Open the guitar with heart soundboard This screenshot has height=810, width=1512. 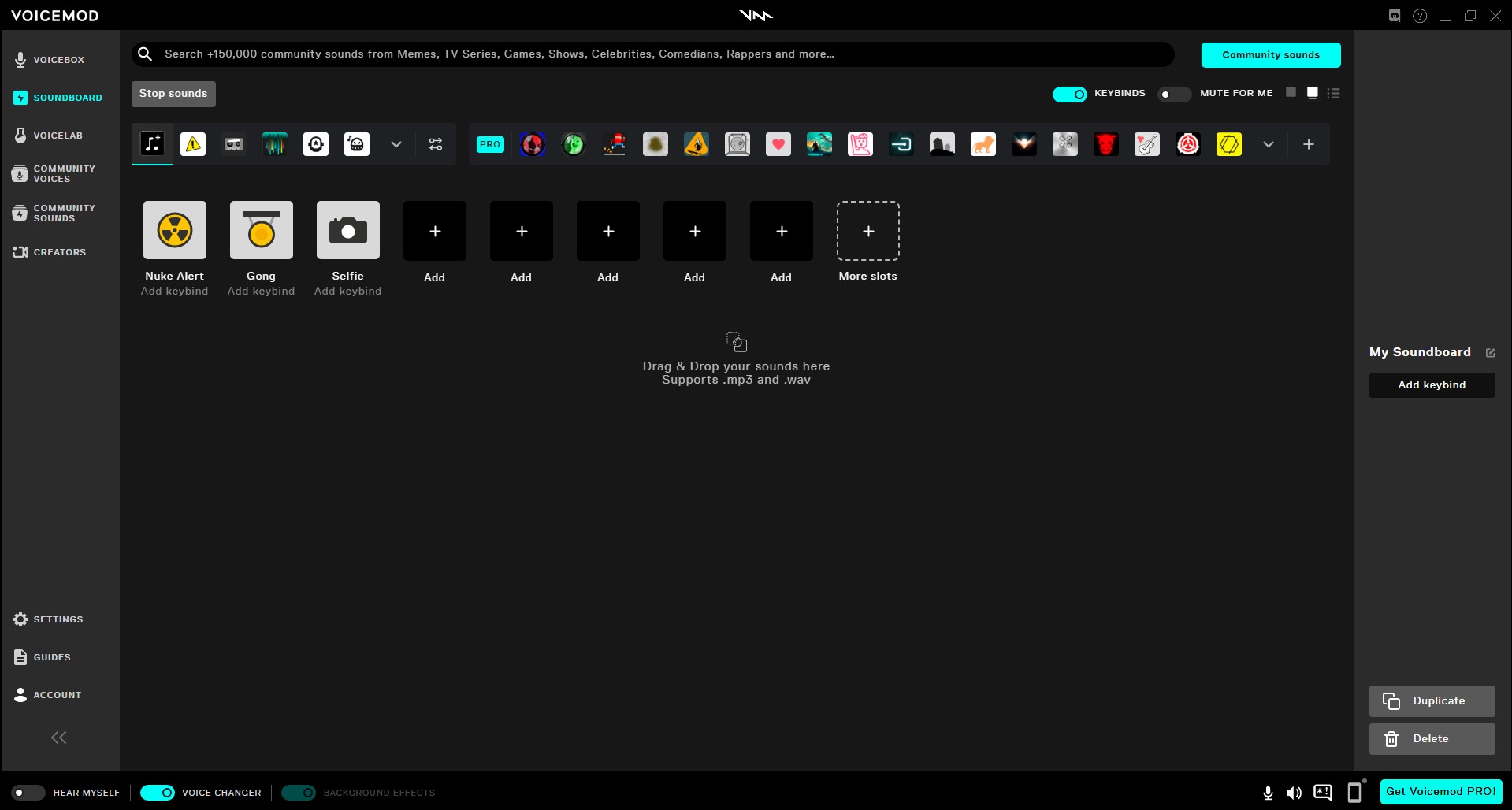click(1147, 144)
